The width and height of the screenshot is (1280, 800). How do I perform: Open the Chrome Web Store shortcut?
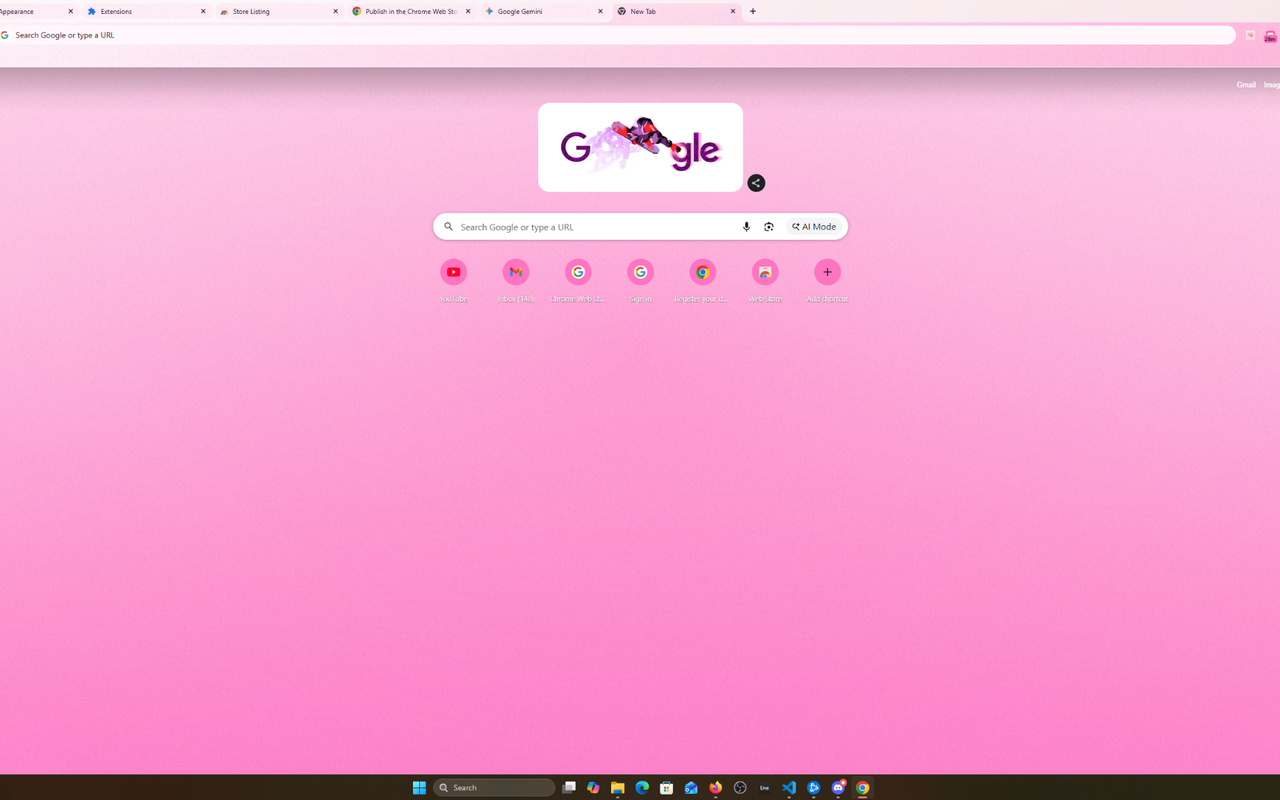578,271
